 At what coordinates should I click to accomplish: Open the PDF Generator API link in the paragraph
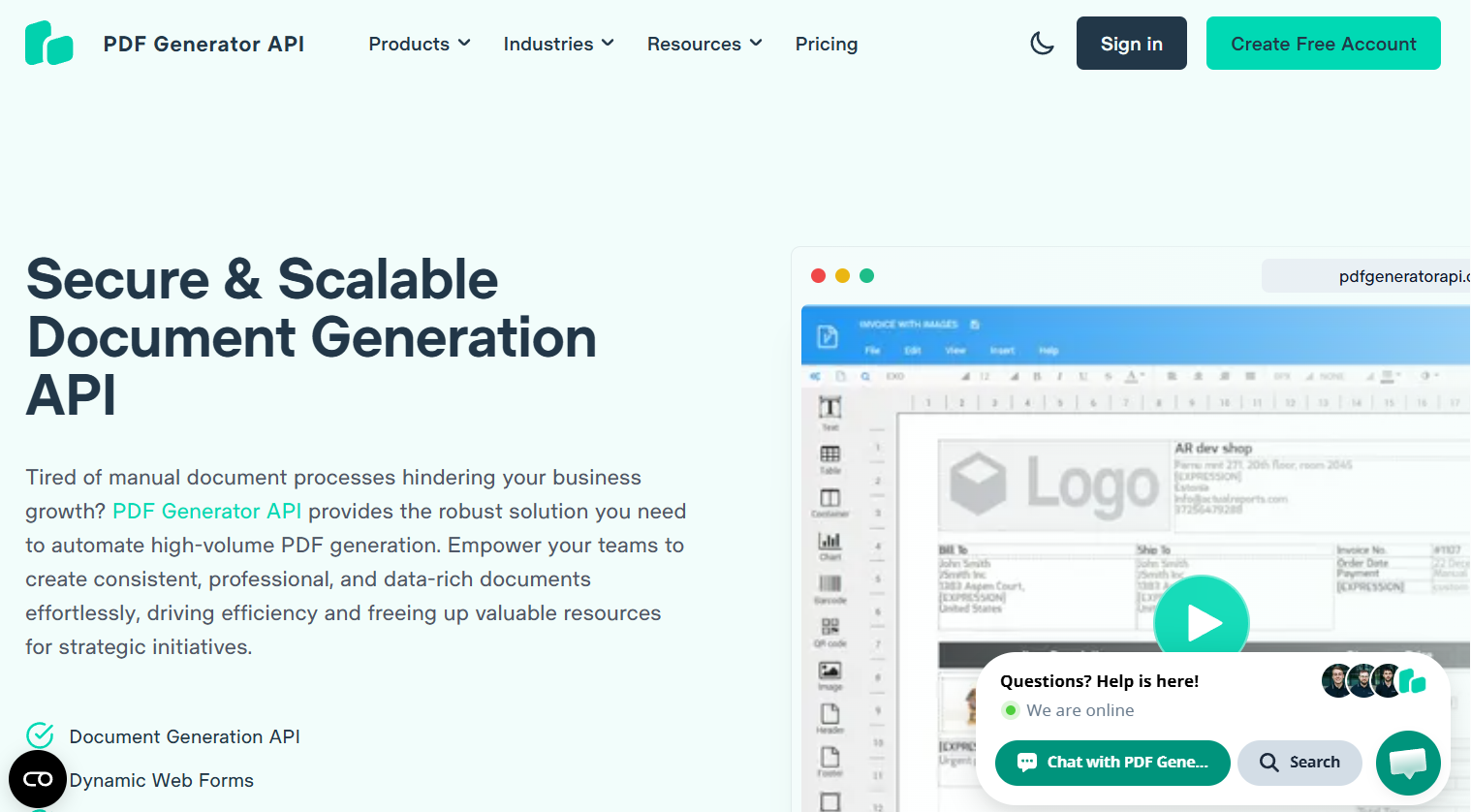[206, 511]
